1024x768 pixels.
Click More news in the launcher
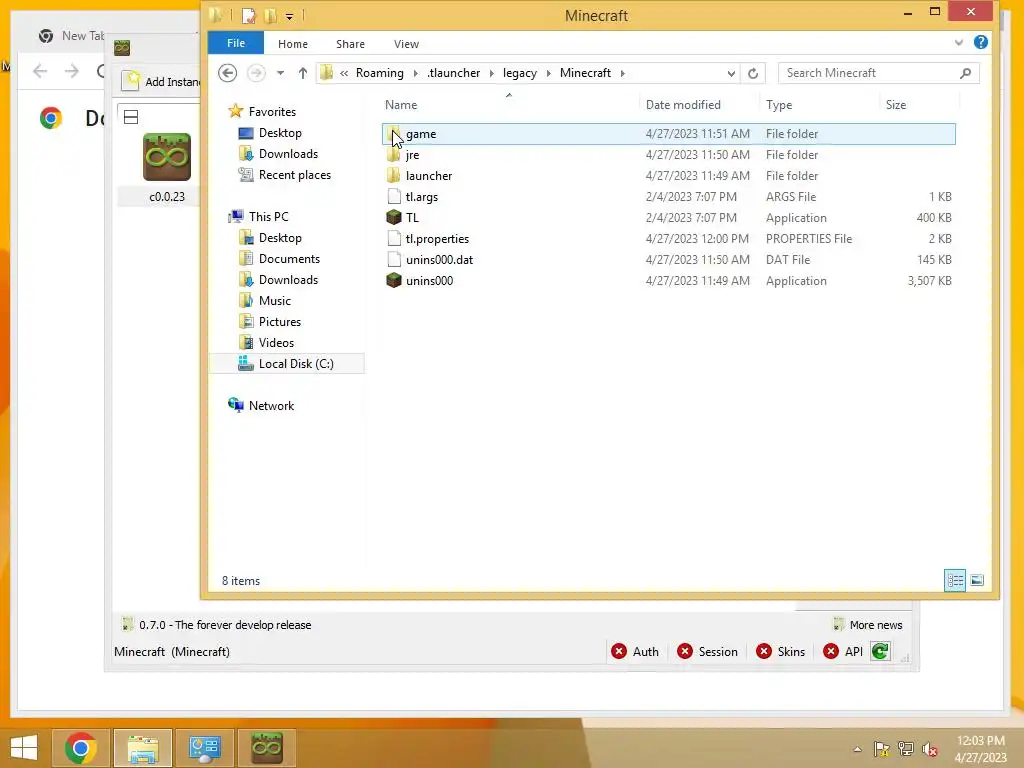(868, 625)
